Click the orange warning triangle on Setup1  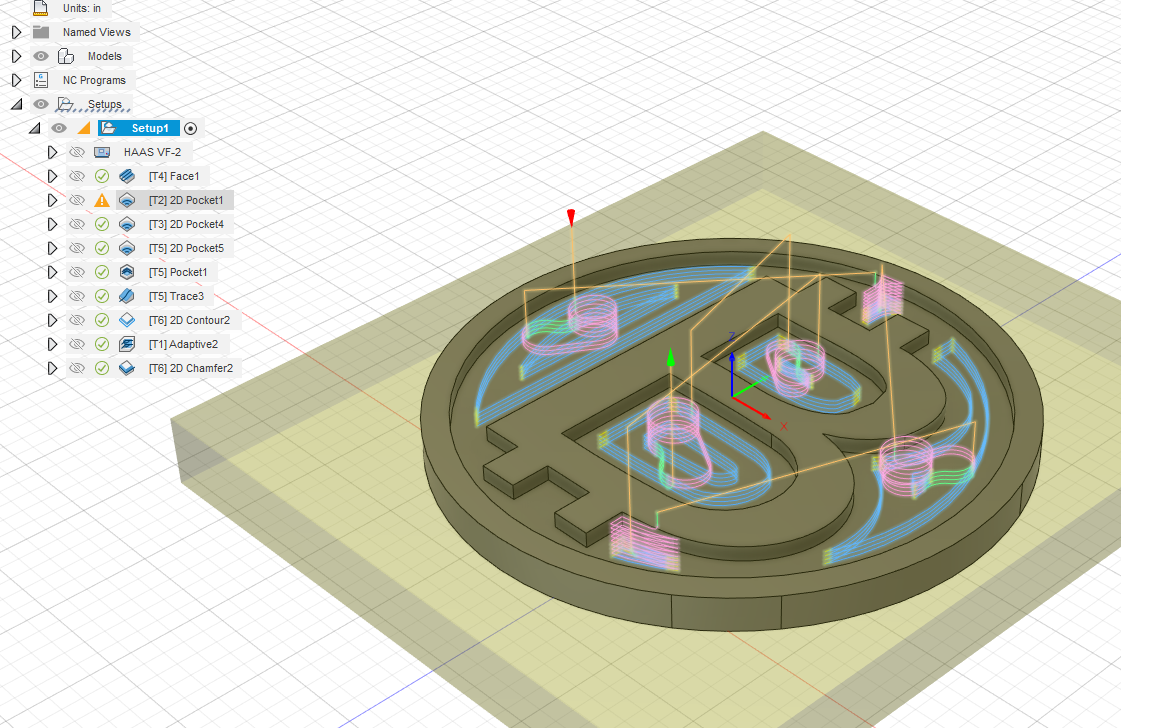84,129
